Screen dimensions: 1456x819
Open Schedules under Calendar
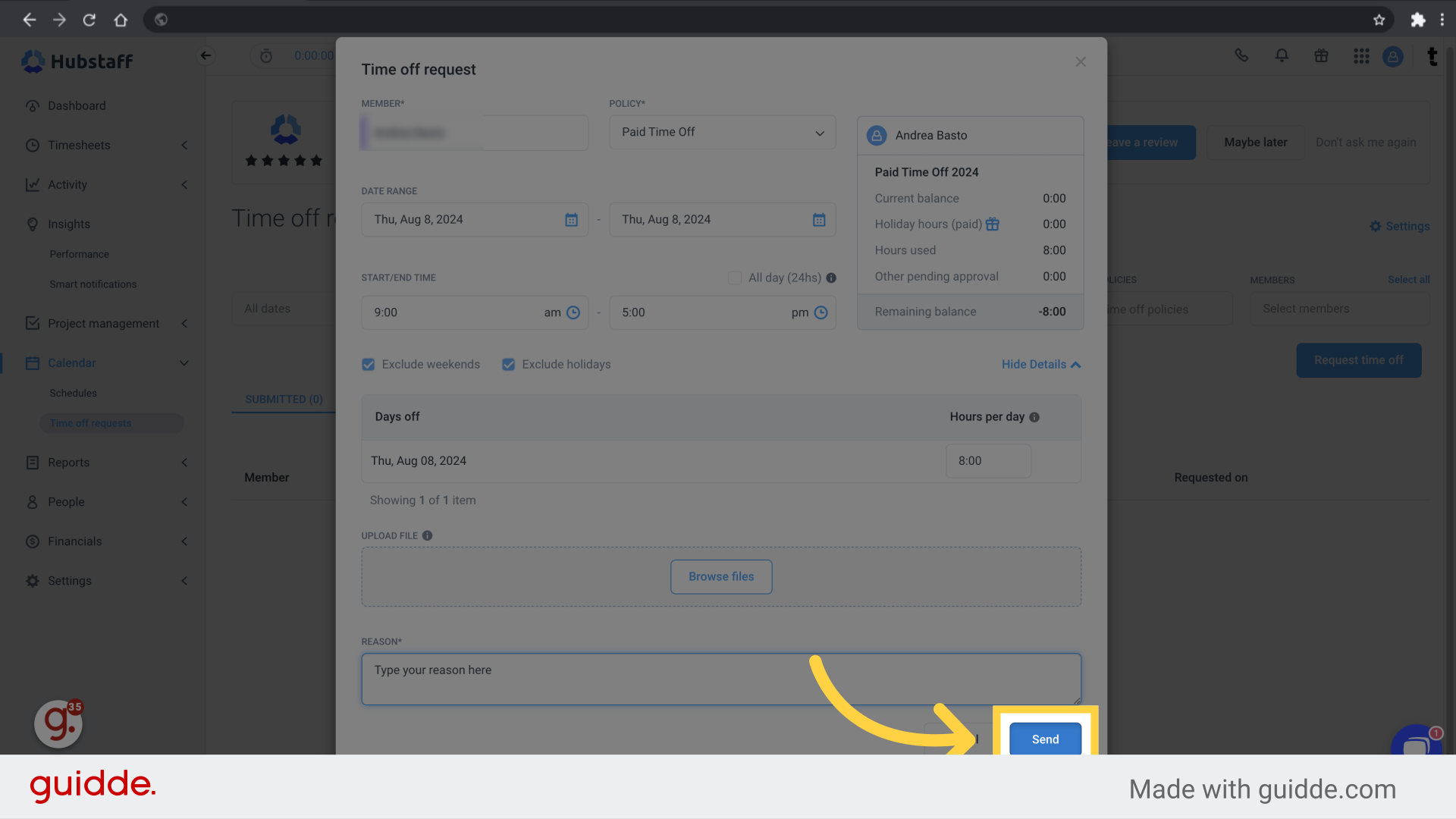(x=73, y=393)
